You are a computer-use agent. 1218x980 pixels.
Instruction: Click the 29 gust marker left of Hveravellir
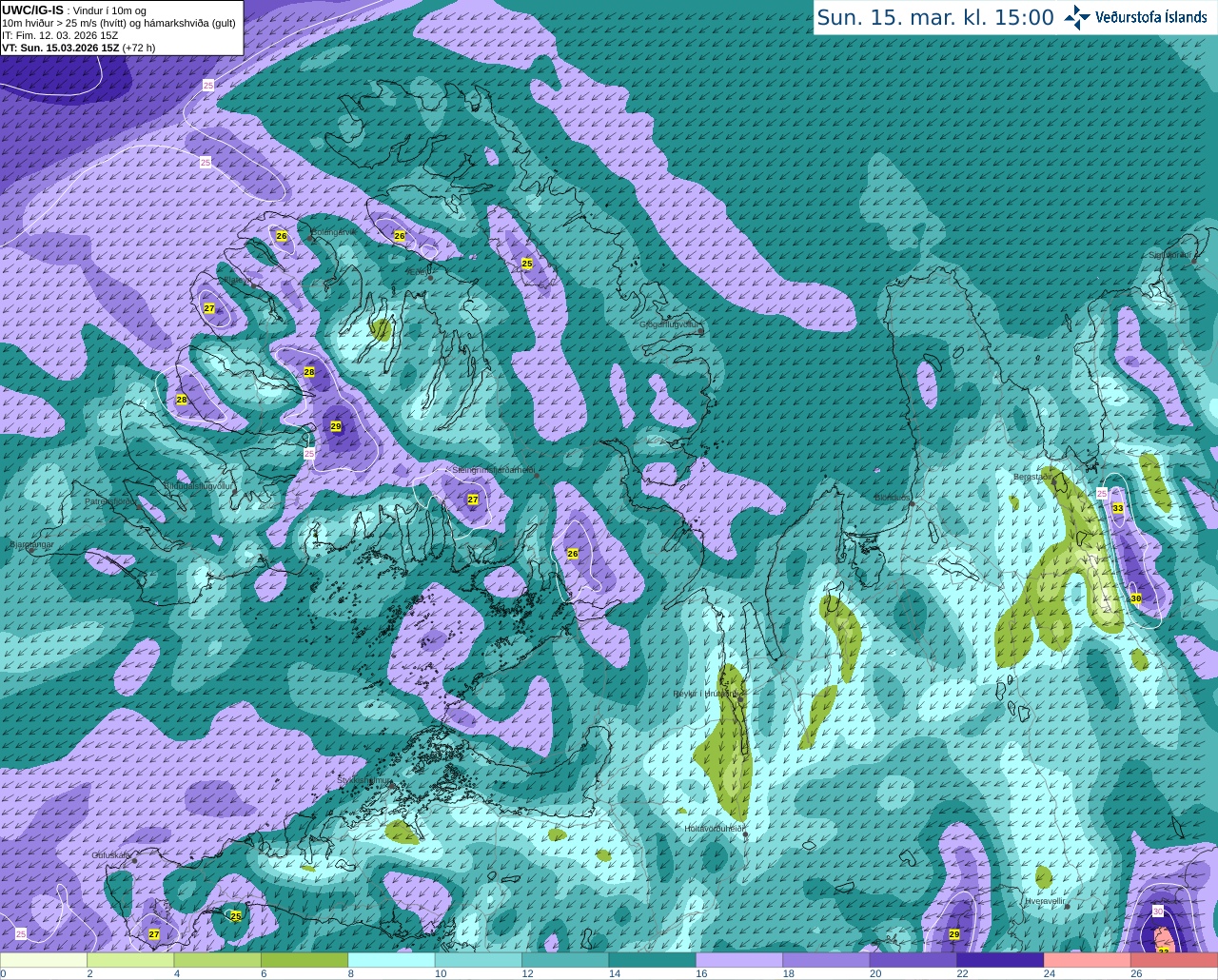tap(954, 935)
